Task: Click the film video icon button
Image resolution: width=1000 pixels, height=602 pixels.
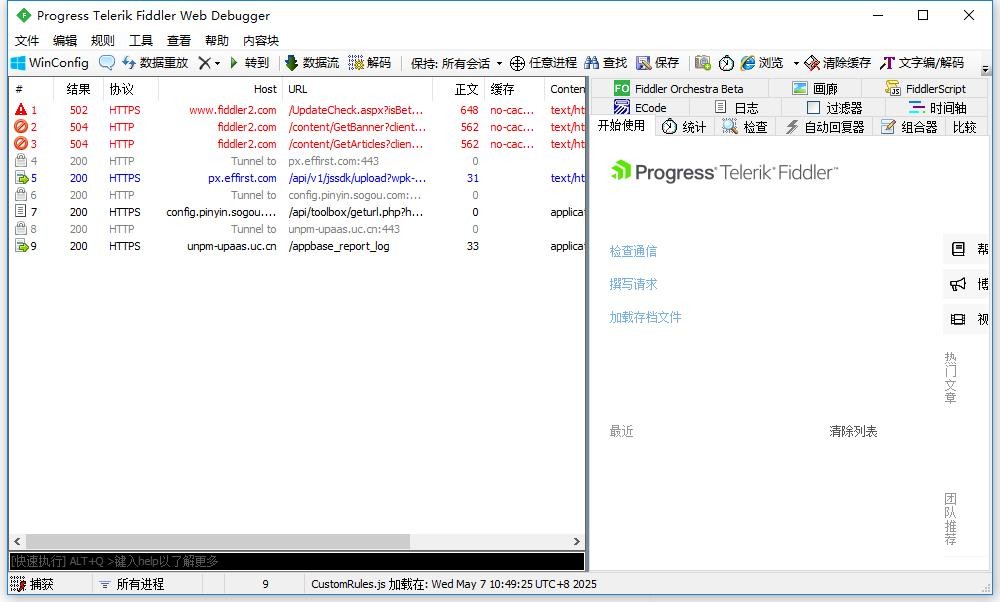Action: point(958,319)
